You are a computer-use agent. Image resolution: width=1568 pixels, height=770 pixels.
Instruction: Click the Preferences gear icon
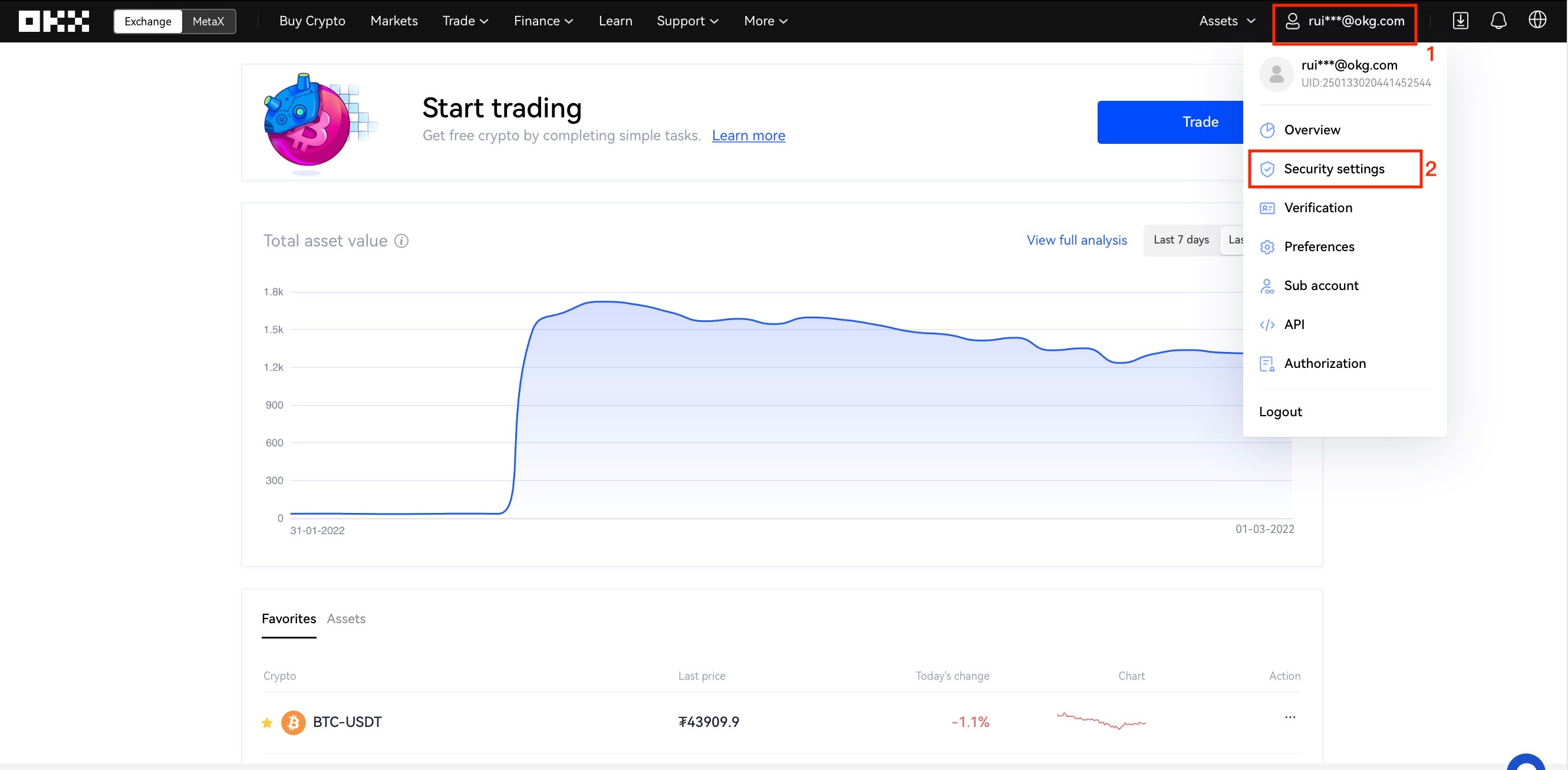click(1267, 247)
